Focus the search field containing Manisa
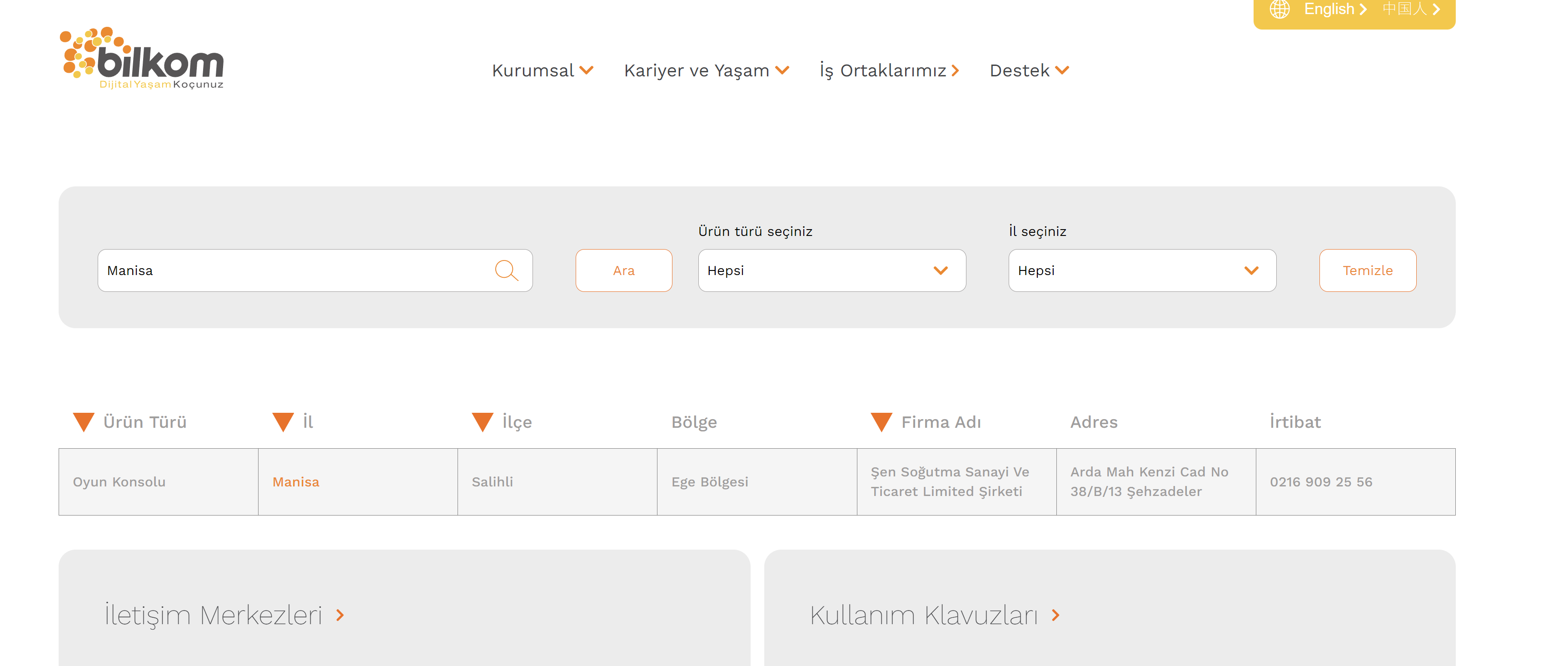The width and height of the screenshot is (1568, 666). 315,270
